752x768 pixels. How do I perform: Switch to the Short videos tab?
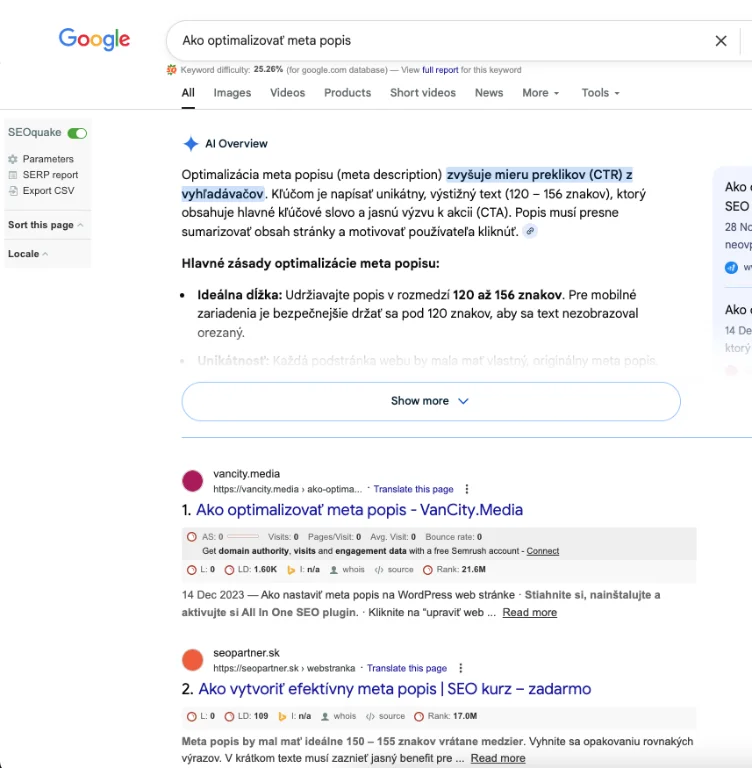pyautogui.click(x=422, y=93)
